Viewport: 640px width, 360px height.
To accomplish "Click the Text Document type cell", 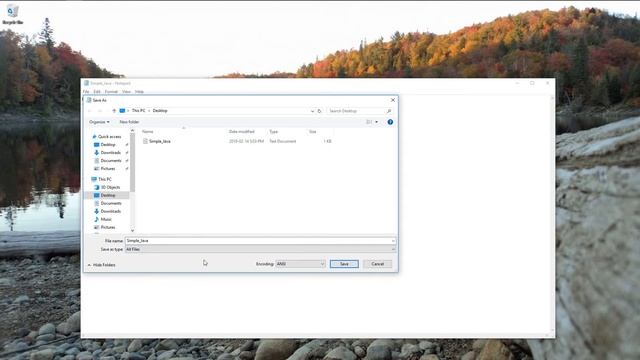I will 282,141.
